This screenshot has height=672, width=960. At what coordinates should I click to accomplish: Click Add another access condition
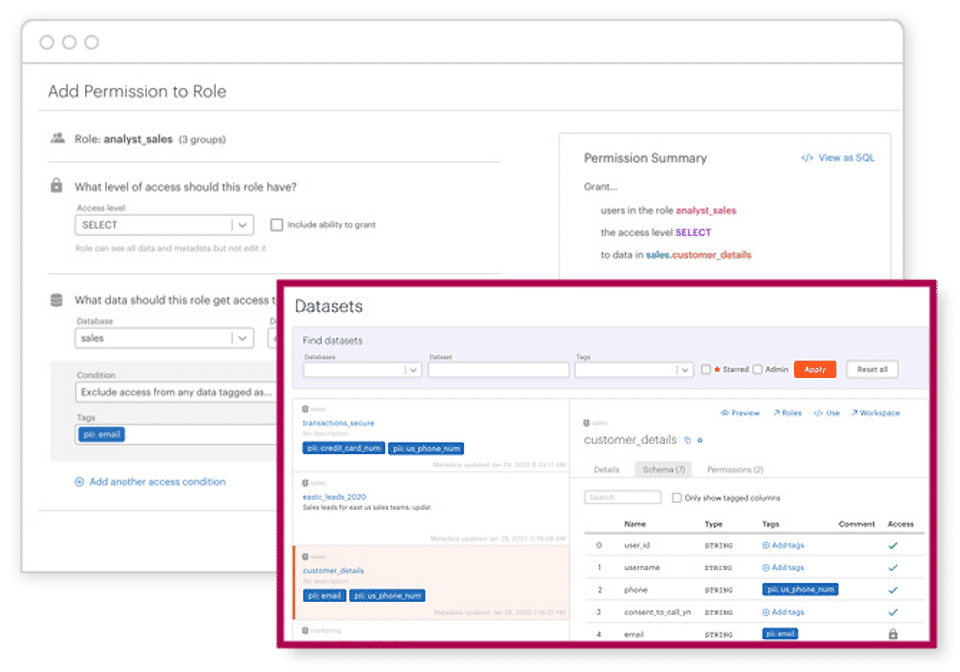click(157, 482)
